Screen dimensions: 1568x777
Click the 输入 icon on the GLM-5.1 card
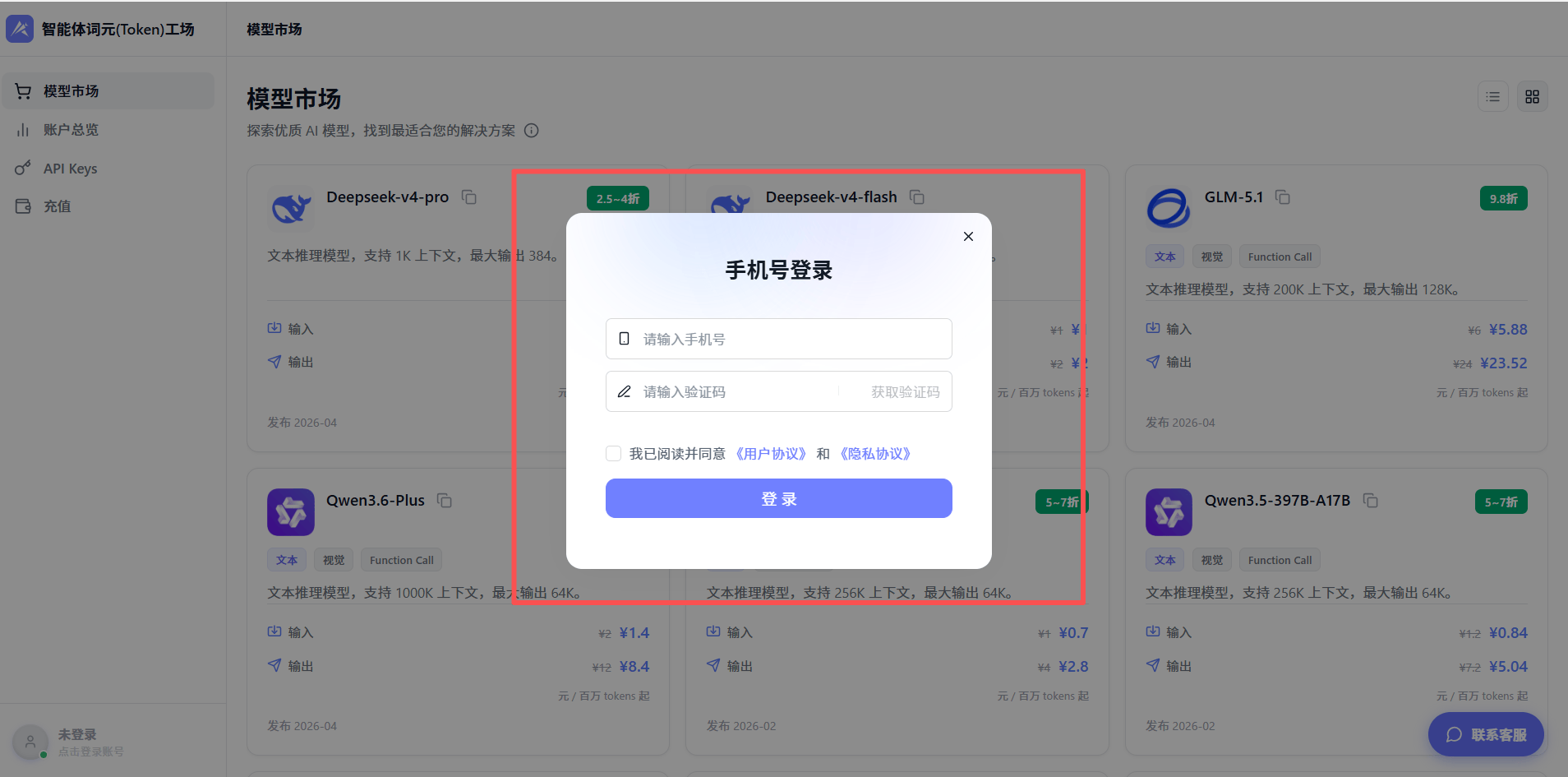[x=1153, y=328]
